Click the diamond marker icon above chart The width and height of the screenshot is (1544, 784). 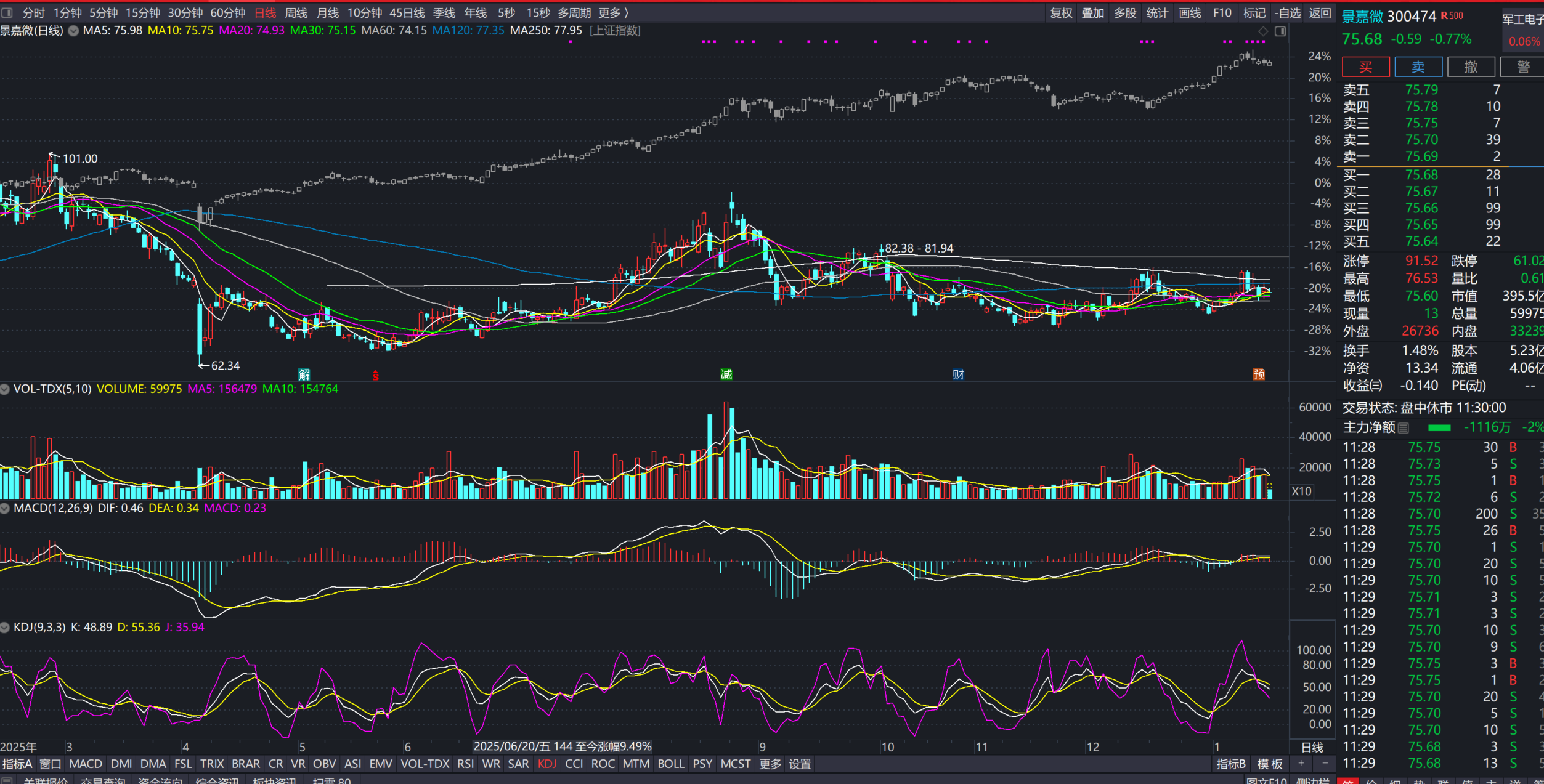(1262, 31)
